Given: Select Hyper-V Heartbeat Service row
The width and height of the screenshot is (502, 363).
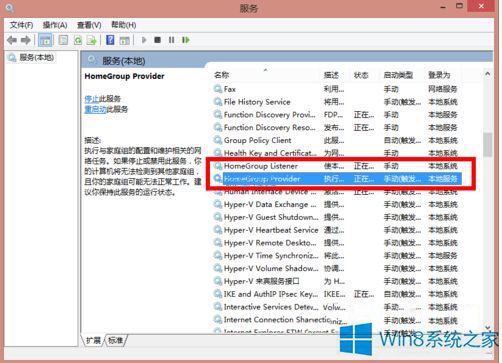Looking at the screenshot, I should (x=337, y=230).
